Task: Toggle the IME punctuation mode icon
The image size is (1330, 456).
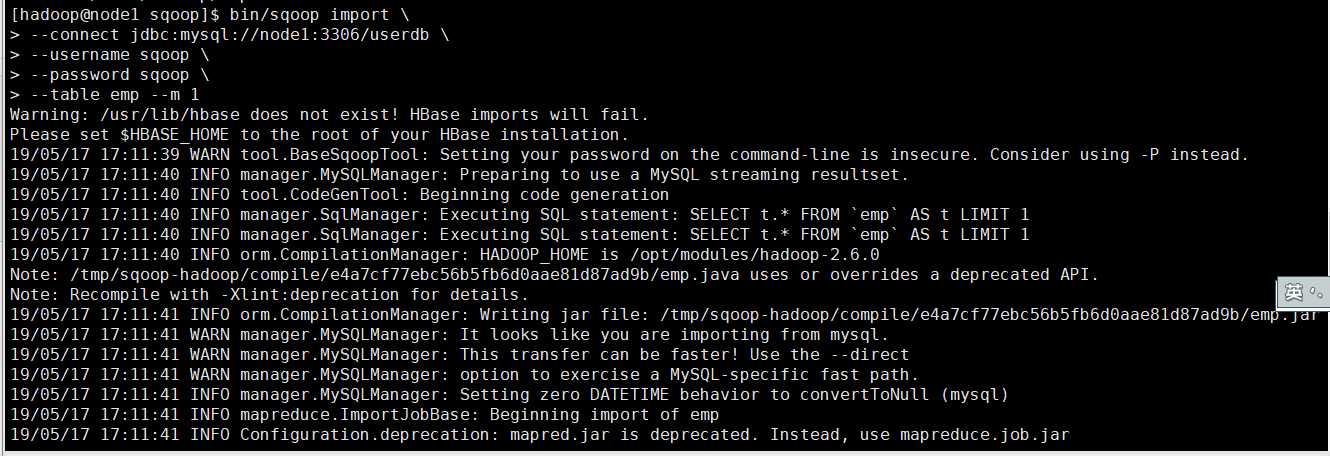Action: click(1316, 294)
